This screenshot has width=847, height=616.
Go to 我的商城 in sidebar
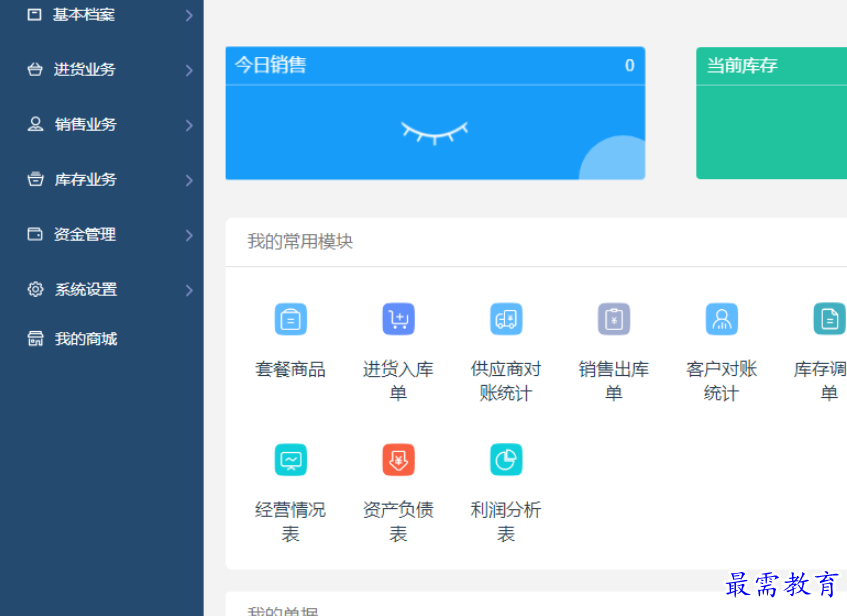pos(102,339)
